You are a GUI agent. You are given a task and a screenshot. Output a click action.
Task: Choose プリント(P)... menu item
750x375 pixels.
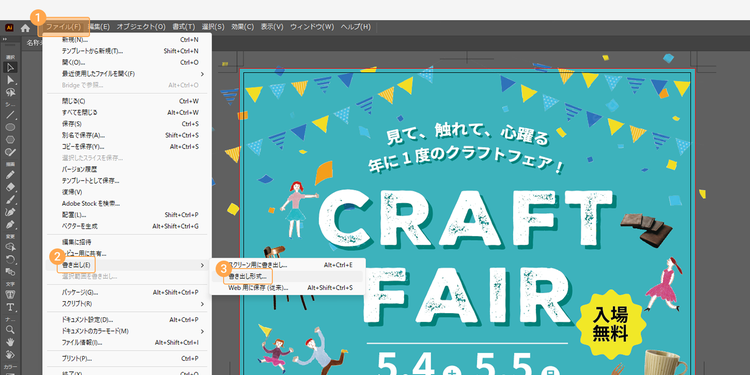127,358
